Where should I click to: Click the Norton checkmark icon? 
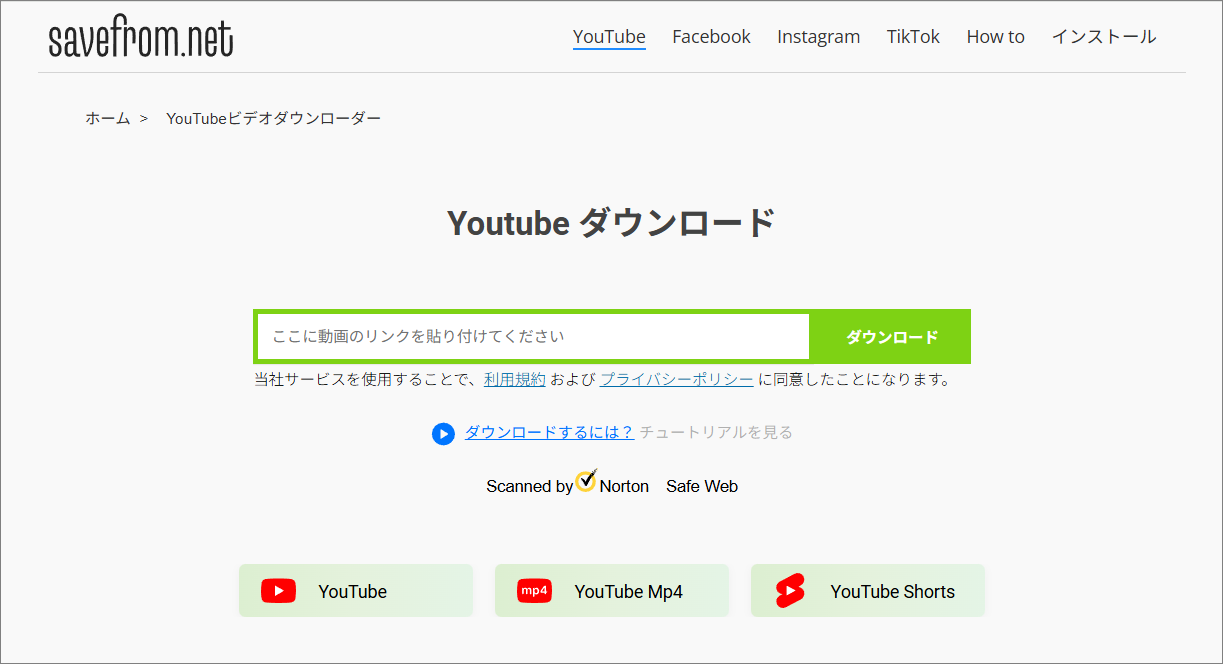tap(585, 483)
